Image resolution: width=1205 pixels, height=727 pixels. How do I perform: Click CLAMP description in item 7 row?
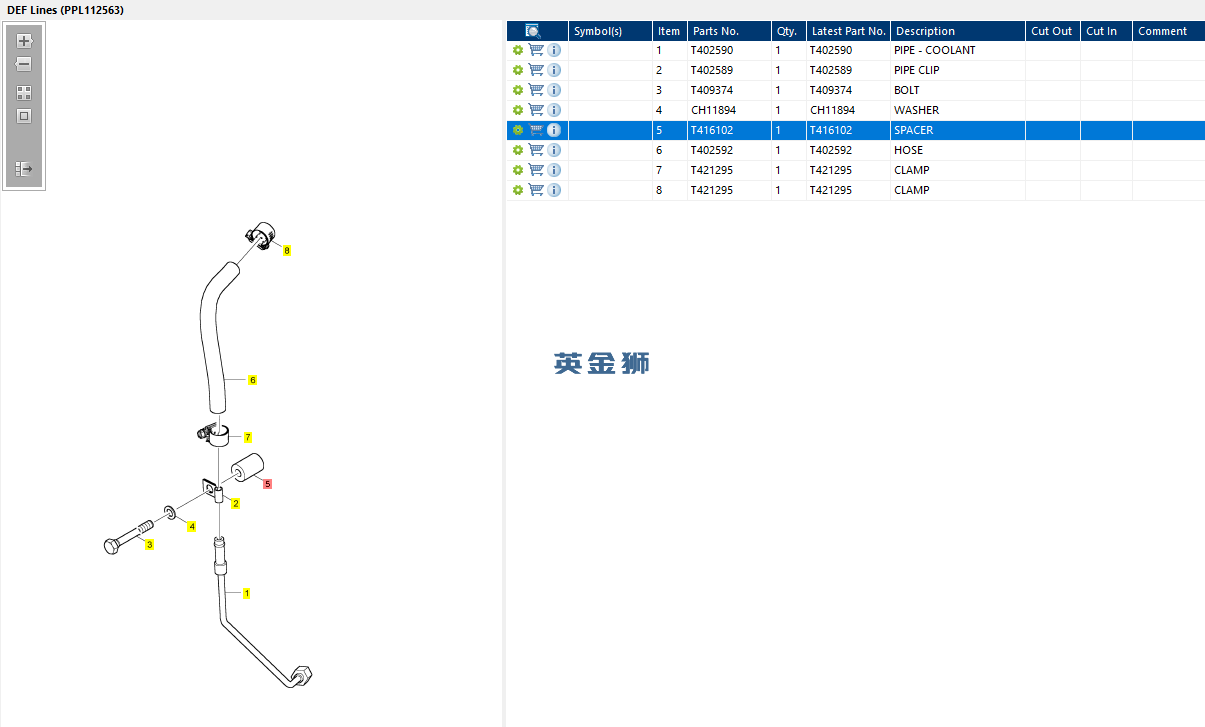point(958,170)
